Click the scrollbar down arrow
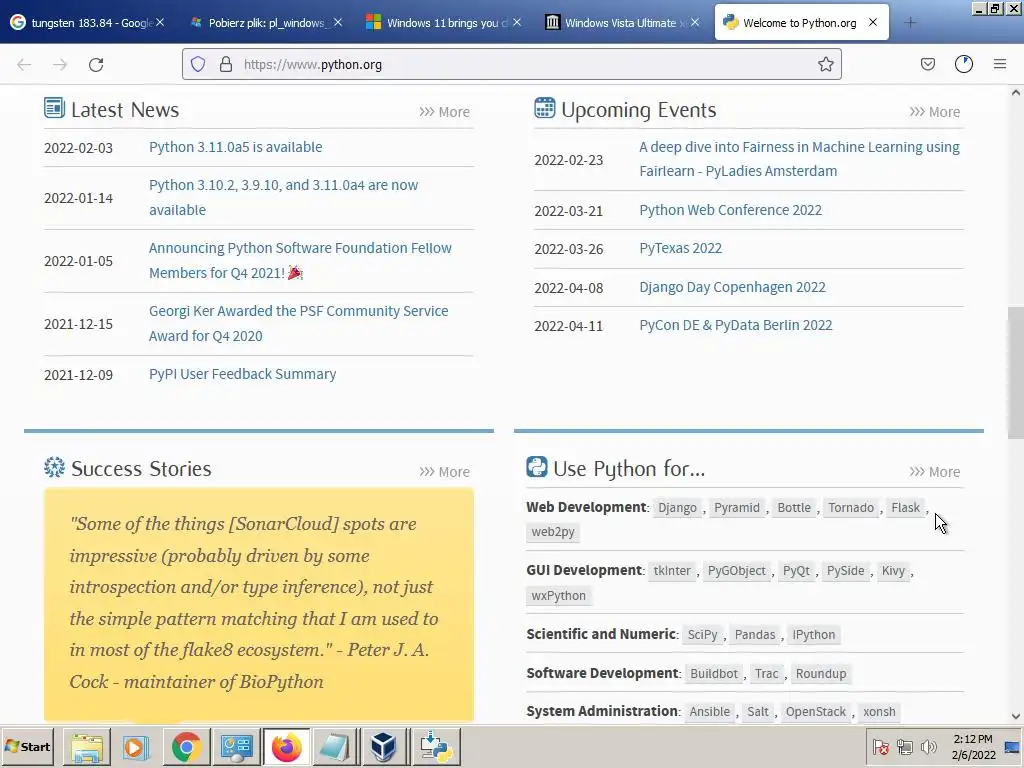Image resolution: width=1024 pixels, height=768 pixels. coord(1016,716)
